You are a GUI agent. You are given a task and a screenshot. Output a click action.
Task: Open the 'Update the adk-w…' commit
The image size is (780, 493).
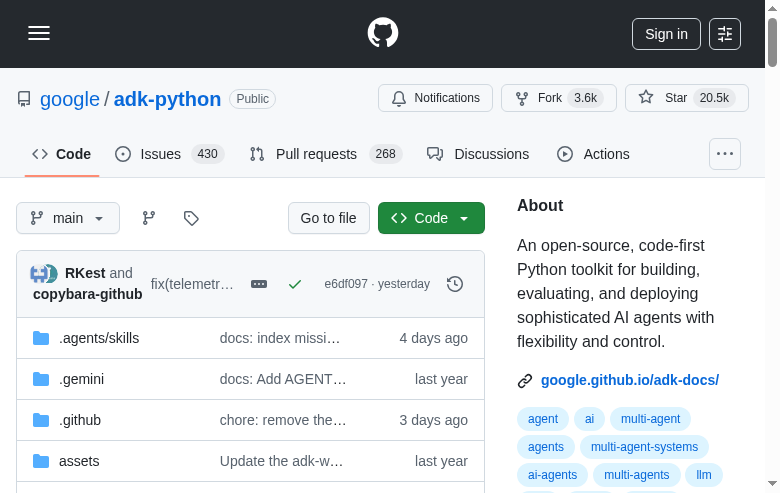[281, 461]
